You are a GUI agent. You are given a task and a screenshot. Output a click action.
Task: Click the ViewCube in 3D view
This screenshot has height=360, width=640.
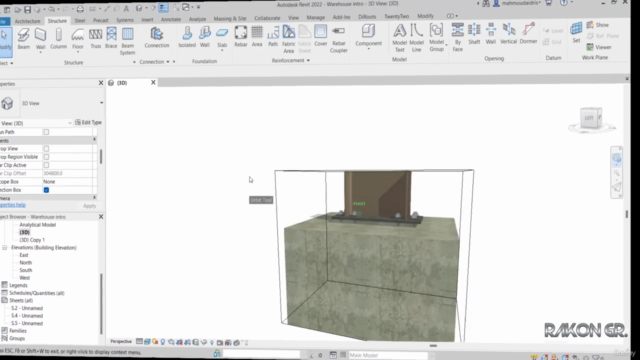point(590,118)
